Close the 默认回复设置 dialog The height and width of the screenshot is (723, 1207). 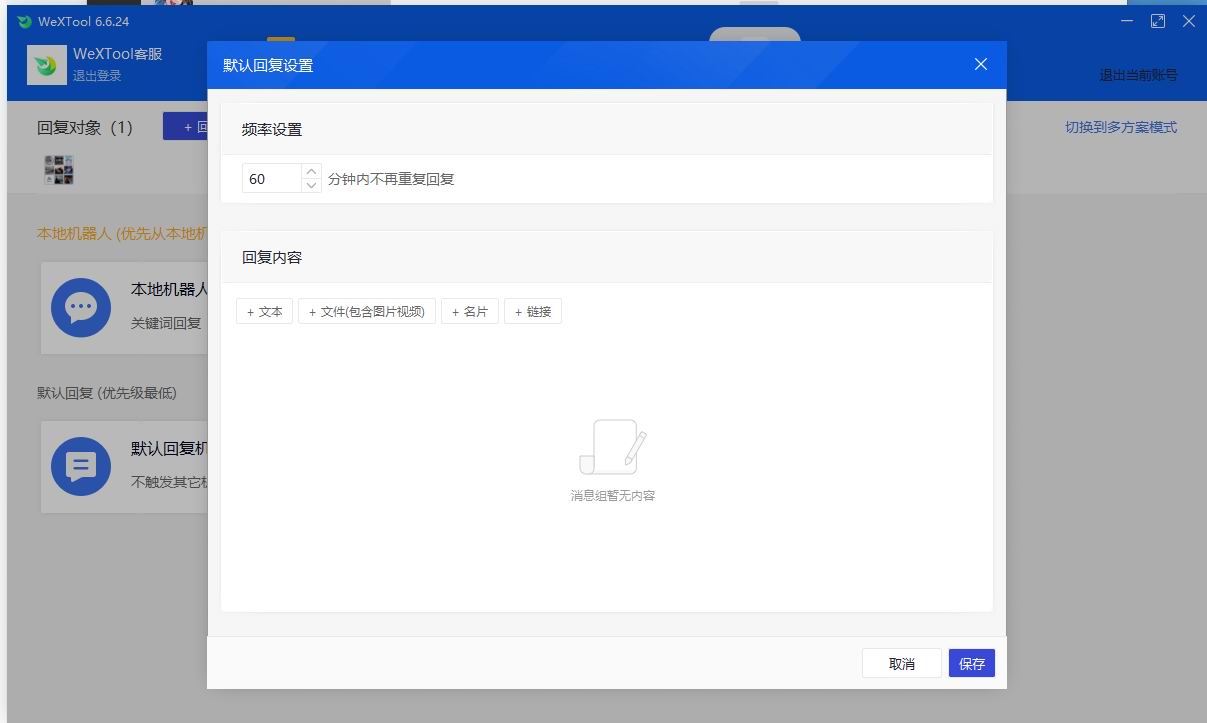click(x=980, y=65)
